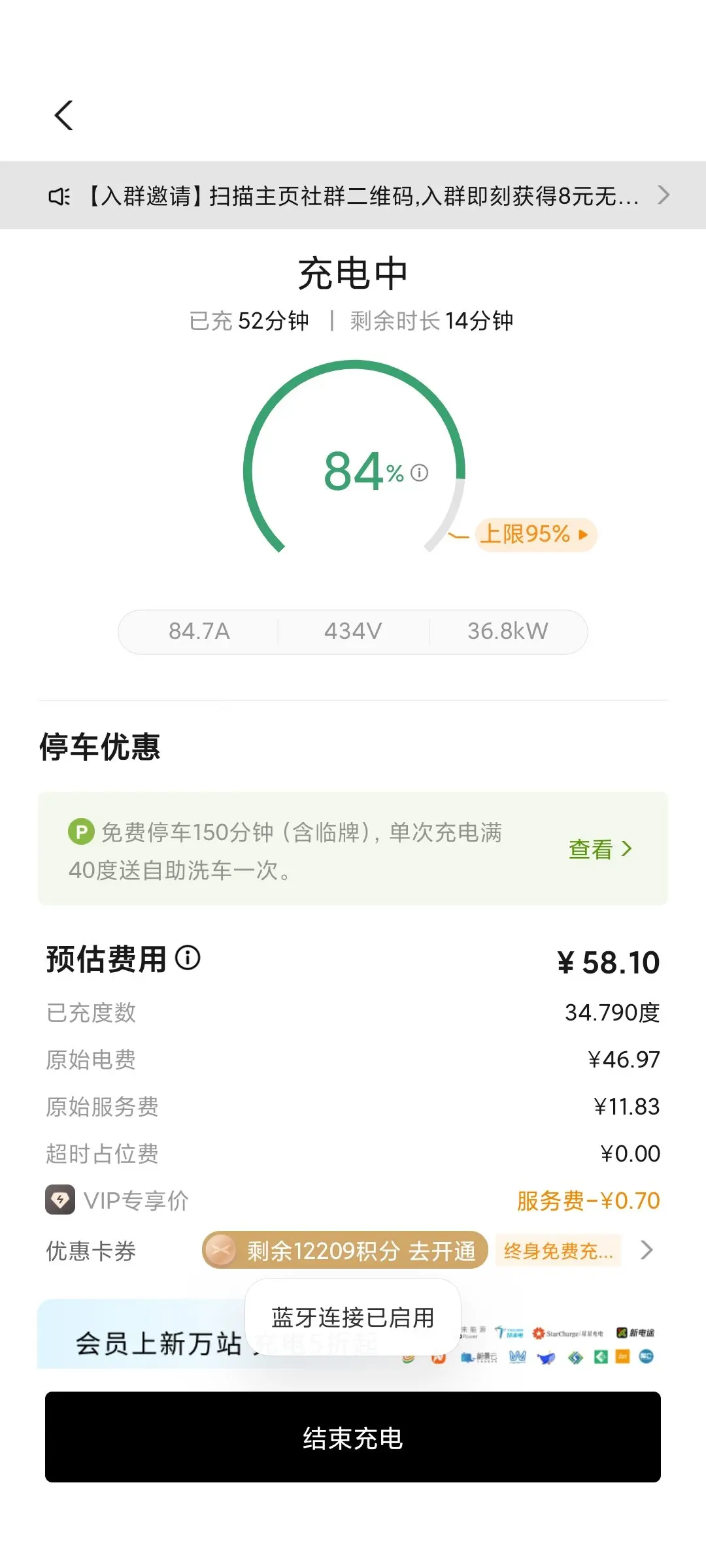The height and width of the screenshot is (1568, 706).
Task: Expand the 入群邀请 notice chevron
Action: point(664,195)
